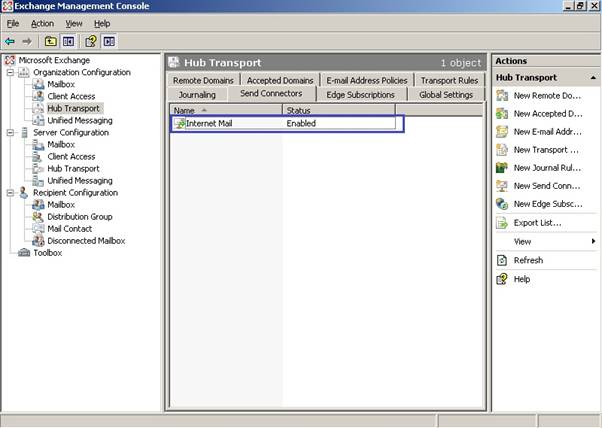Toggle the Show/Hide Action Pane toolbar icon
602x428 pixels.
coord(109,41)
